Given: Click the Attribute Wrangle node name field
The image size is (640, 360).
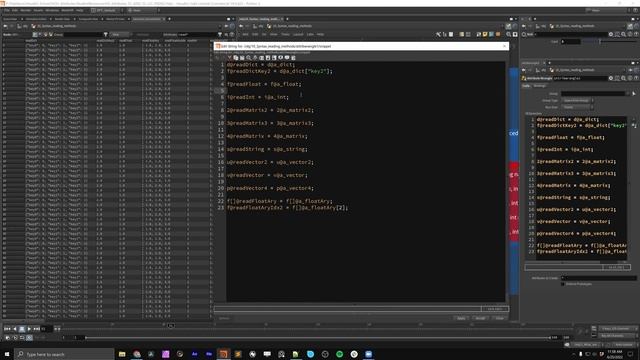Looking at the screenshot, I should tap(580, 78).
